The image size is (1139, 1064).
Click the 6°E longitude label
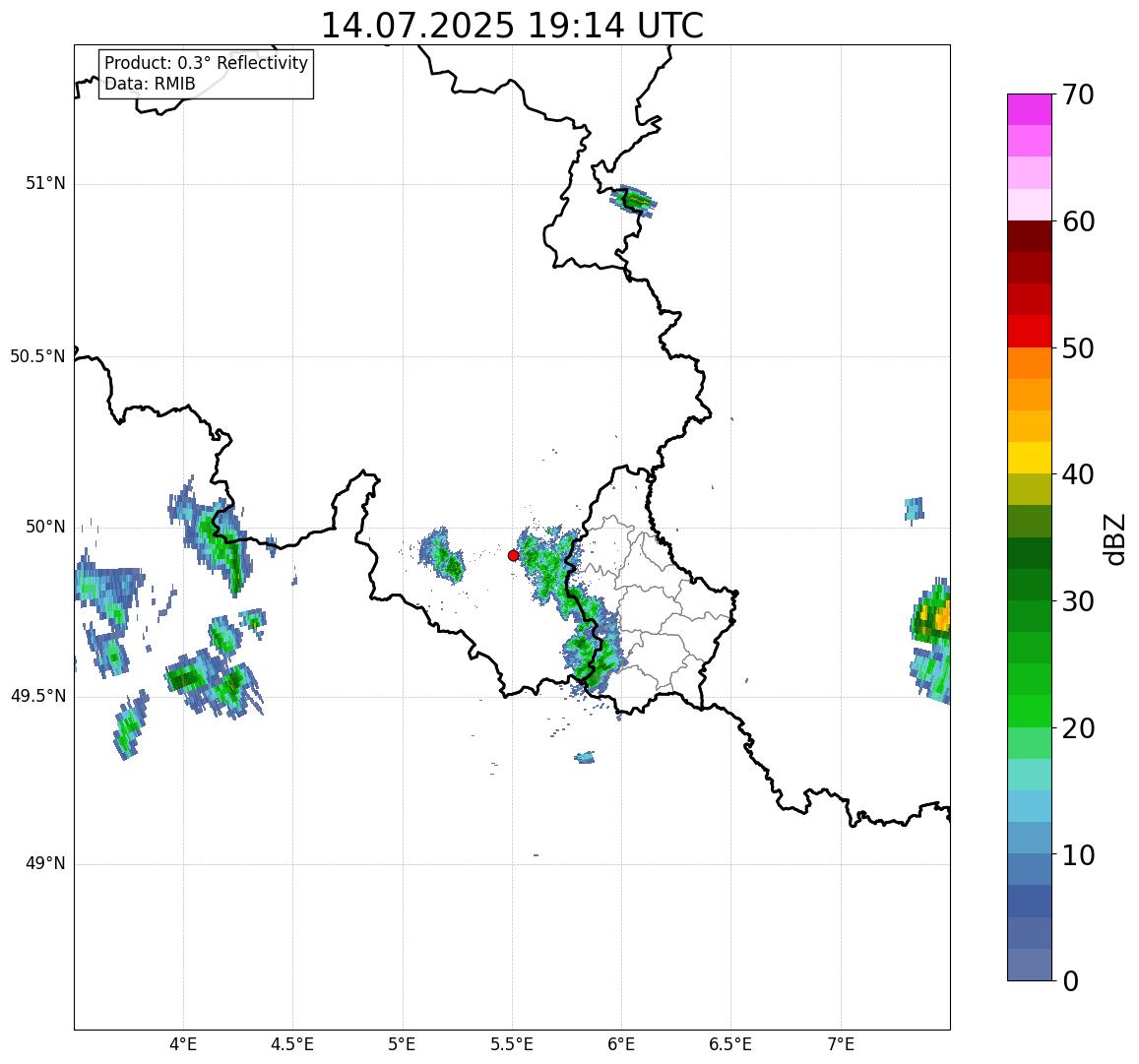click(622, 1045)
